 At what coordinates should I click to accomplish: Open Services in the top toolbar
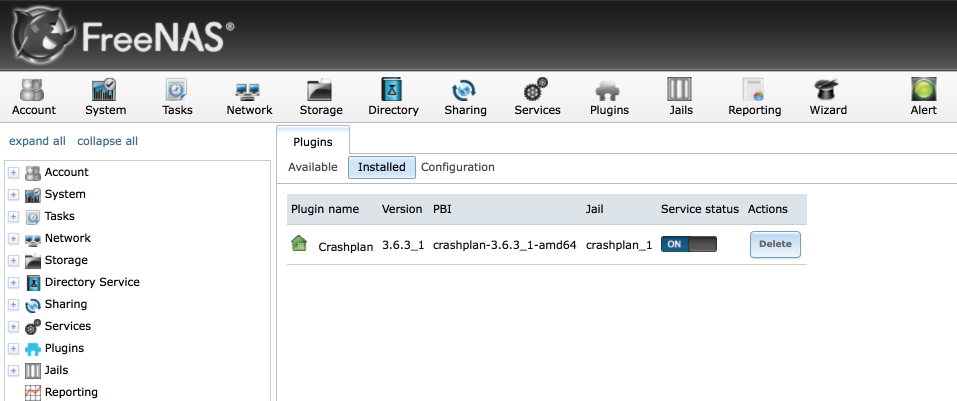537,98
